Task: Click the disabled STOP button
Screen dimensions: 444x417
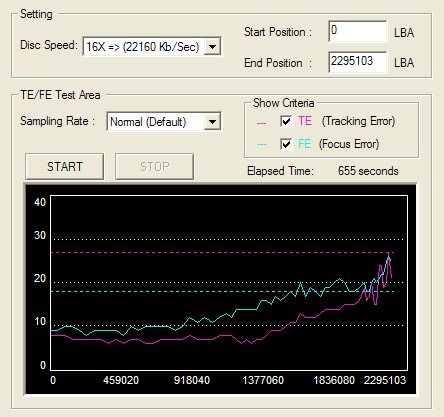Action: [155, 166]
